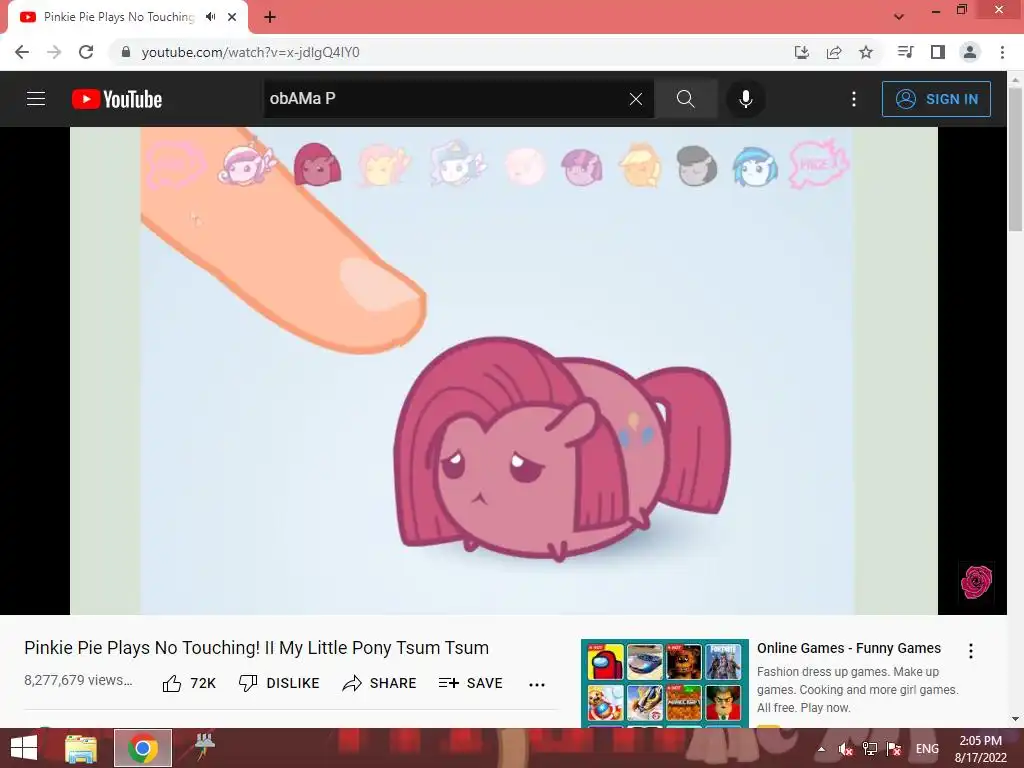Image resolution: width=1024 pixels, height=768 pixels.
Task: Open more actions ellipsis under the video
Action: (537, 684)
